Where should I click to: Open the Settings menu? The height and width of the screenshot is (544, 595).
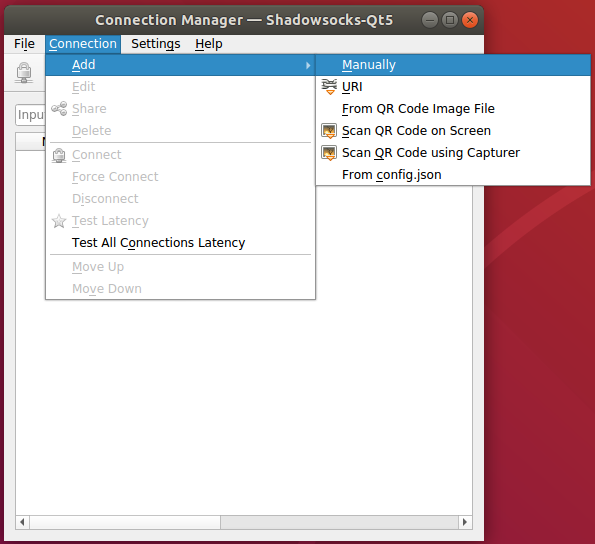156,44
